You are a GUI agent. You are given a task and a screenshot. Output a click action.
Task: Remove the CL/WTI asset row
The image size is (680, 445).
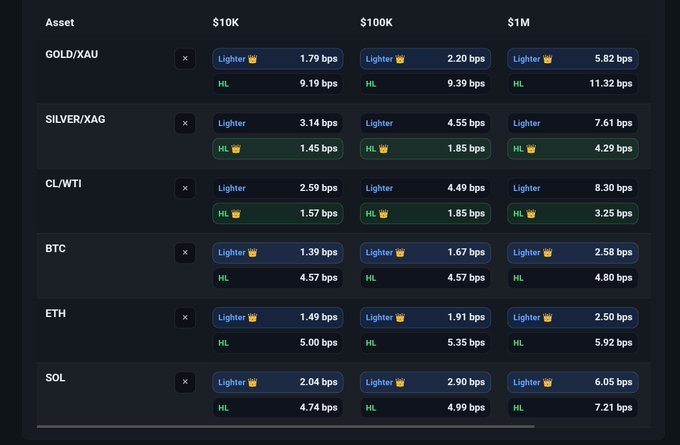point(185,188)
